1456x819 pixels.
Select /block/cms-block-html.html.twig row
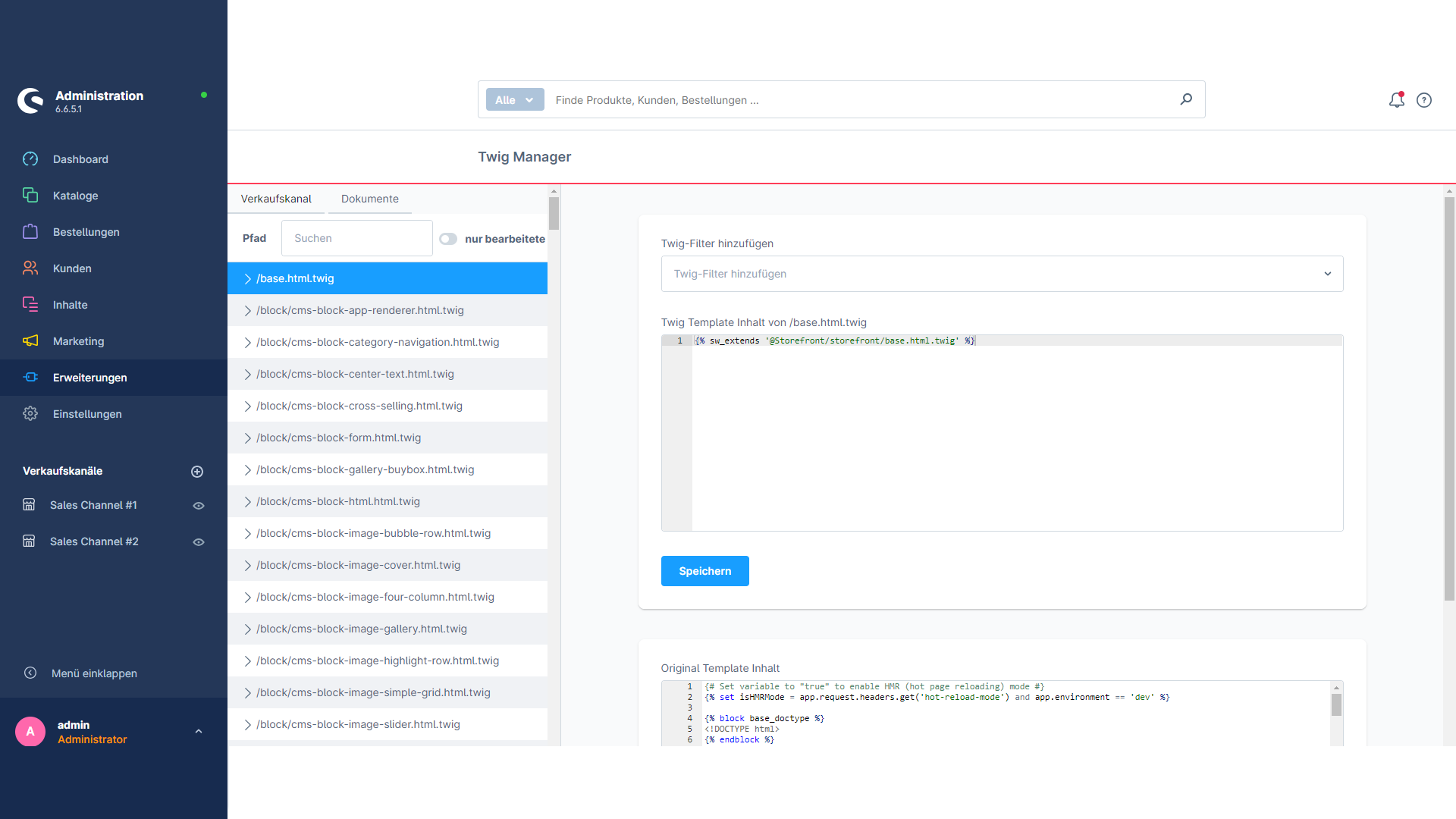tap(388, 501)
